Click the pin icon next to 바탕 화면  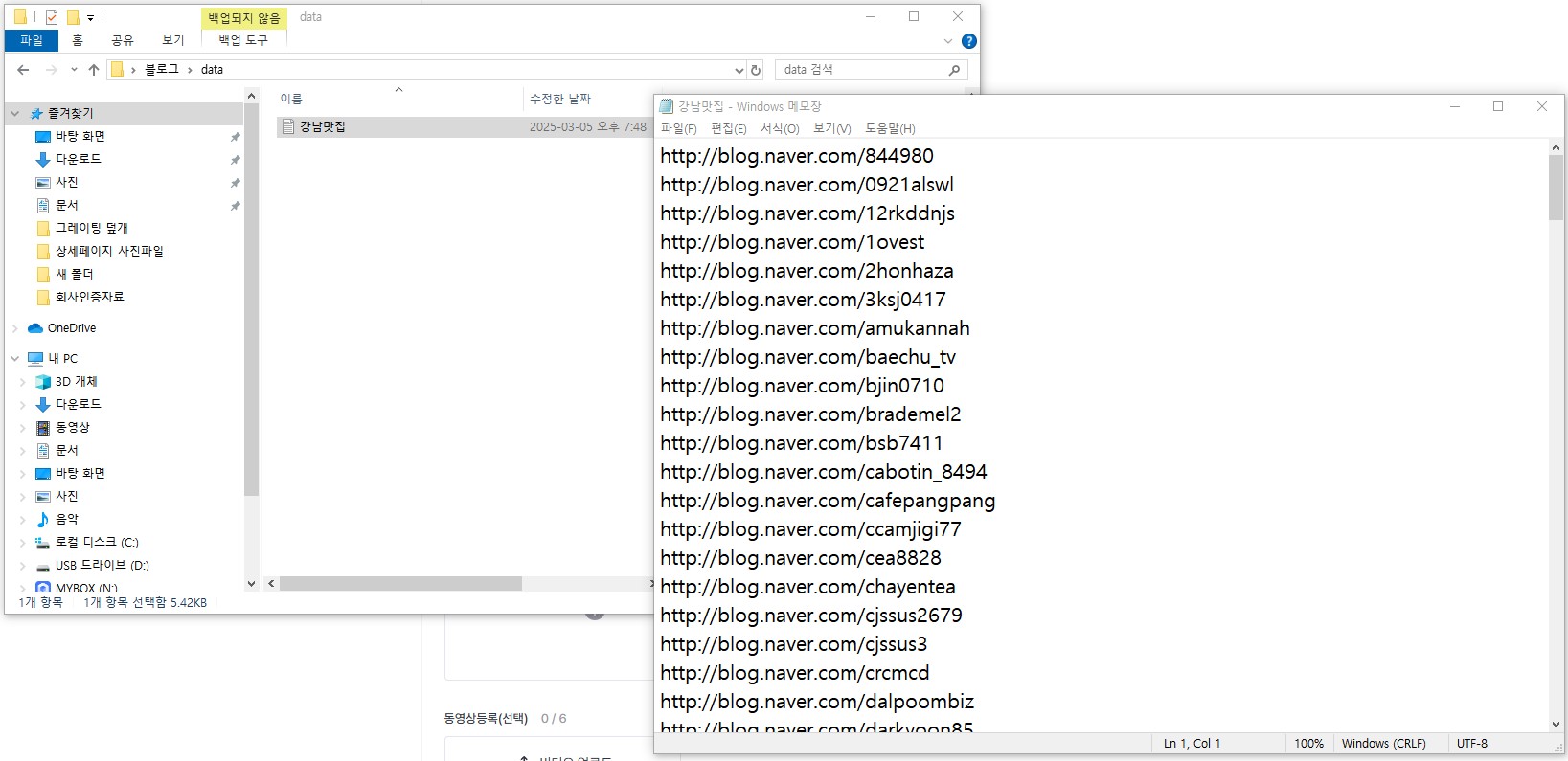pos(235,137)
